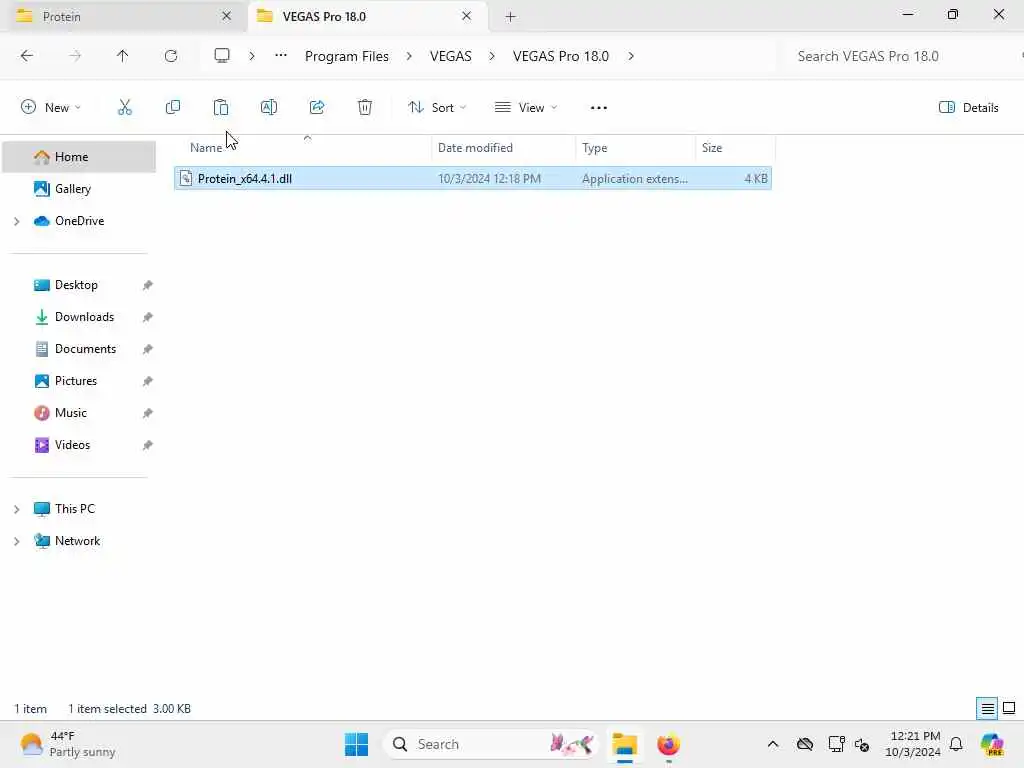Launch Firefox from taskbar

pos(669,744)
